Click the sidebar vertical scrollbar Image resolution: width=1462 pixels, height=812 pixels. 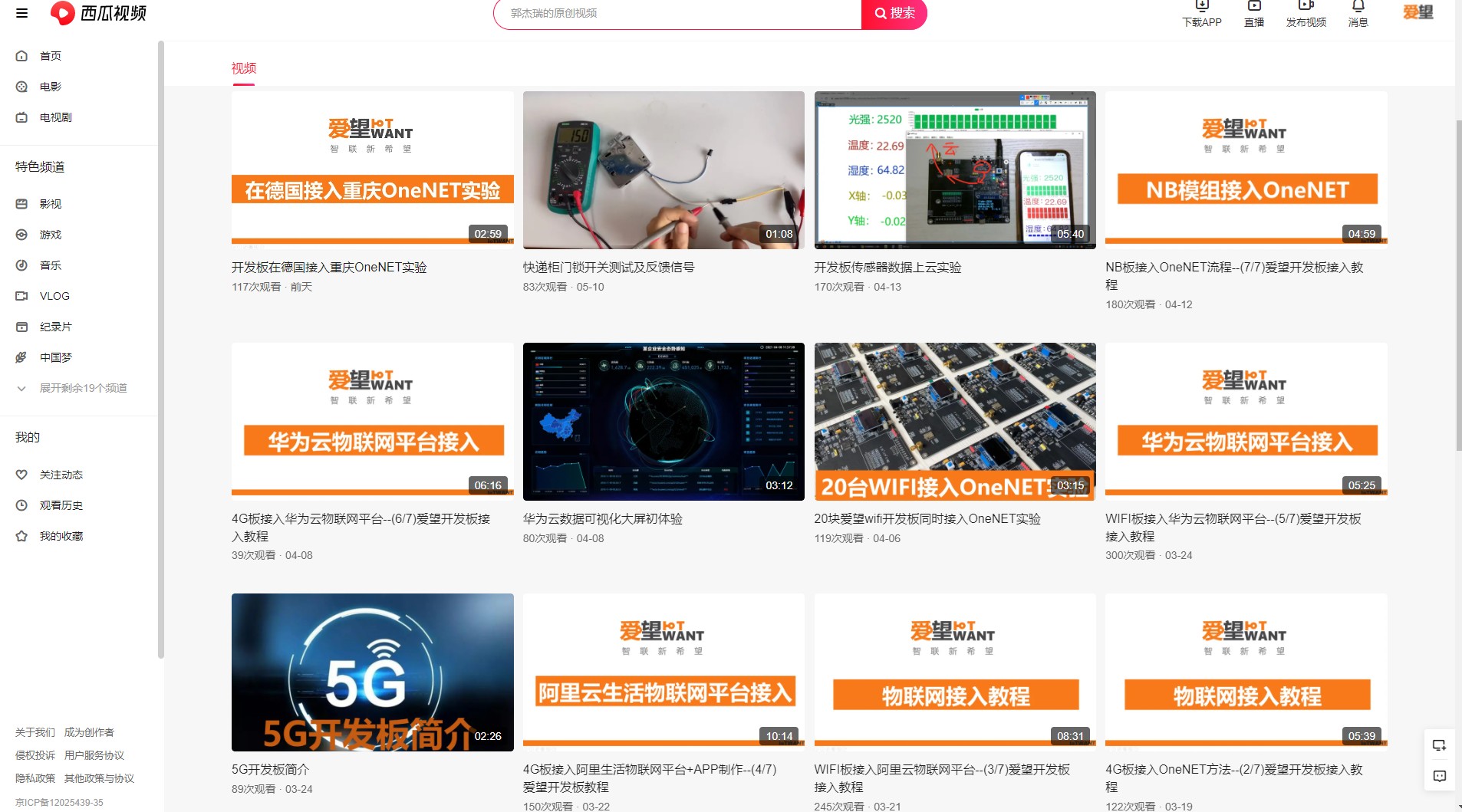[x=161, y=349]
